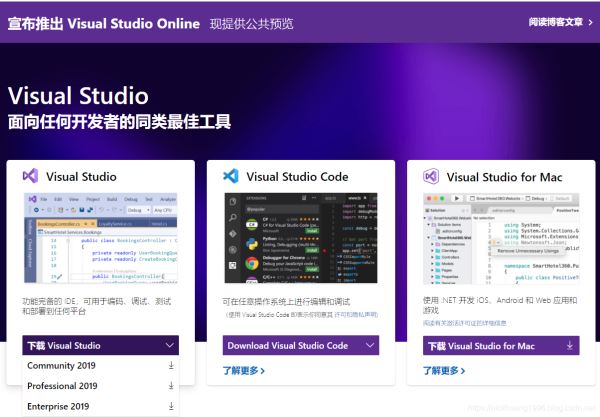Click the 下载 Visual Studio for Mac button
The width and height of the screenshot is (600, 417).
point(501,346)
